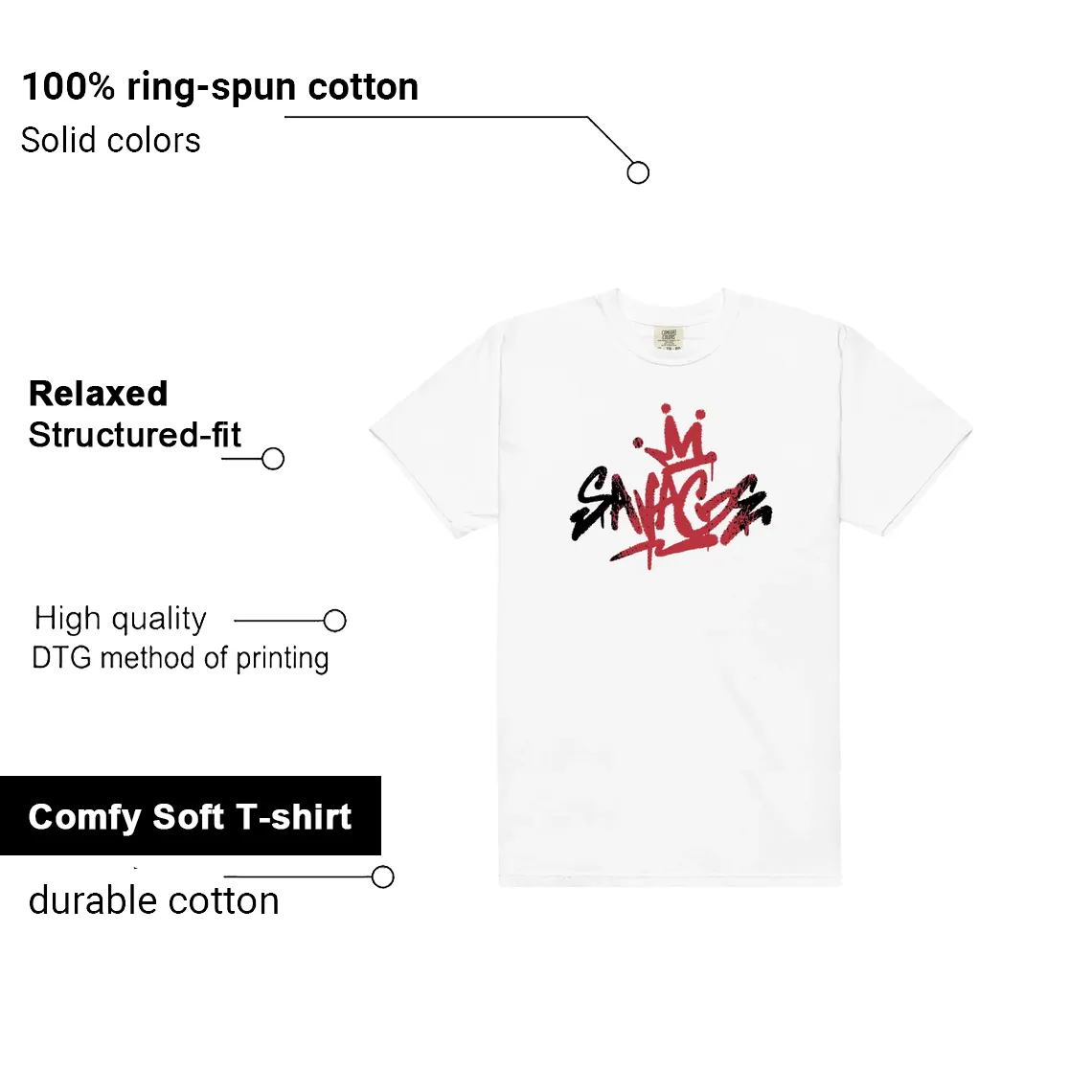The height and width of the screenshot is (1092, 1092).
Task: Click the High quality text
Action: point(121,619)
